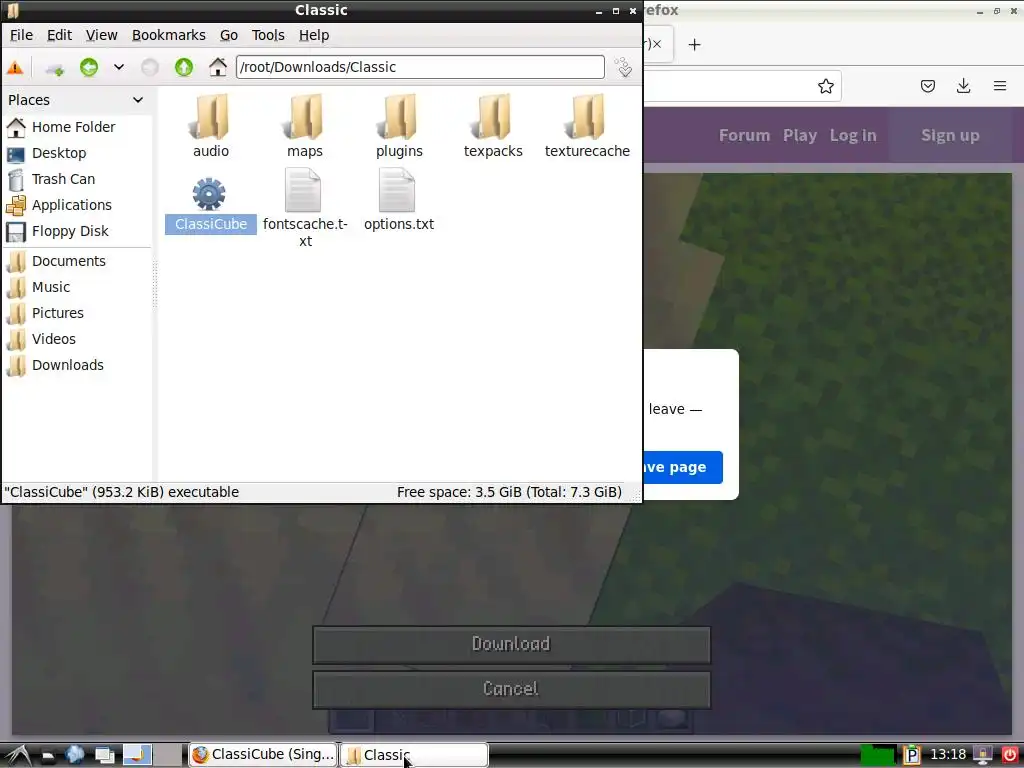Go to home folder via toolbar icon
This screenshot has height=768, width=1024.
[217, 67]
